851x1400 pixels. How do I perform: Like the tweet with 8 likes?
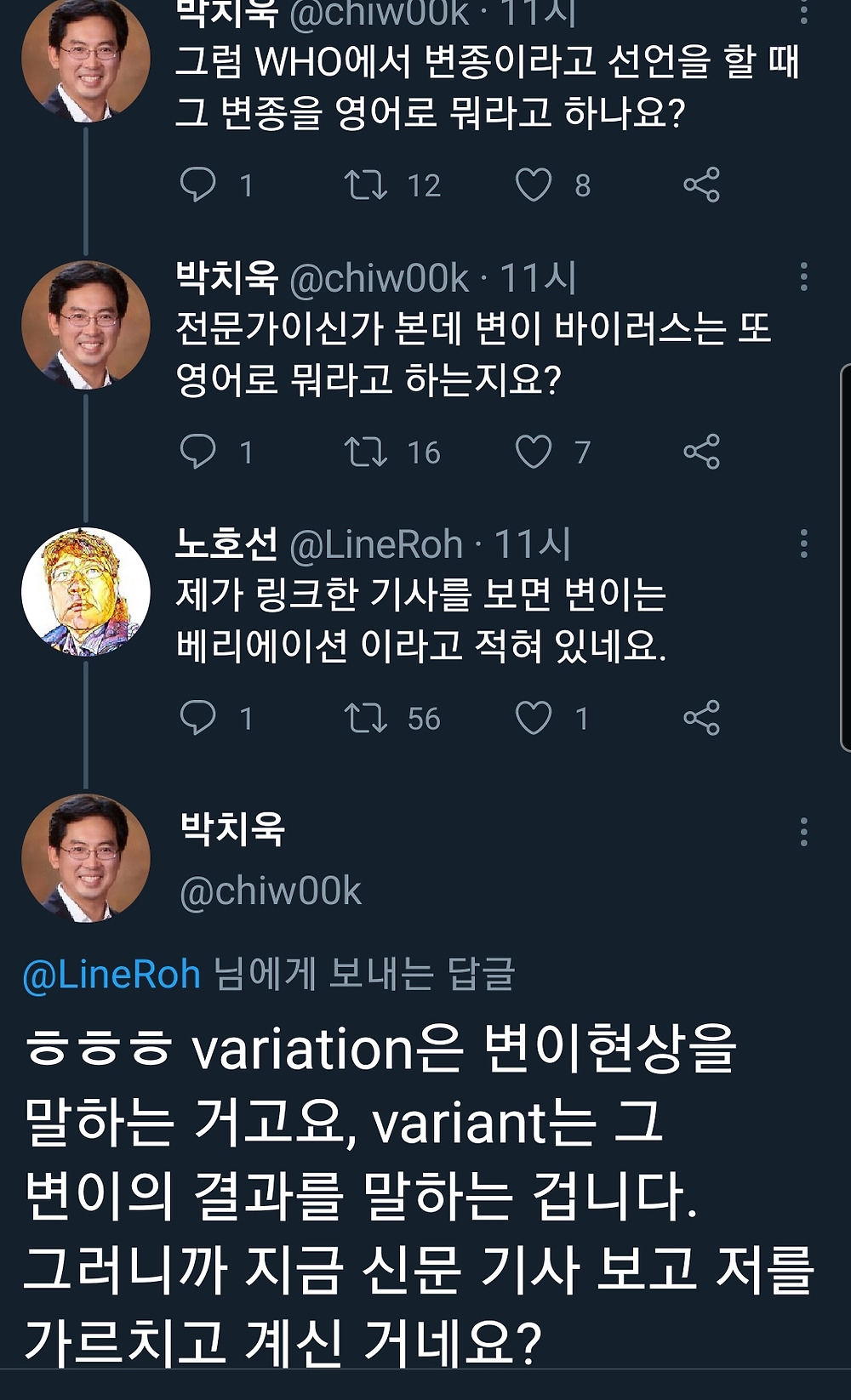[534, 185]
